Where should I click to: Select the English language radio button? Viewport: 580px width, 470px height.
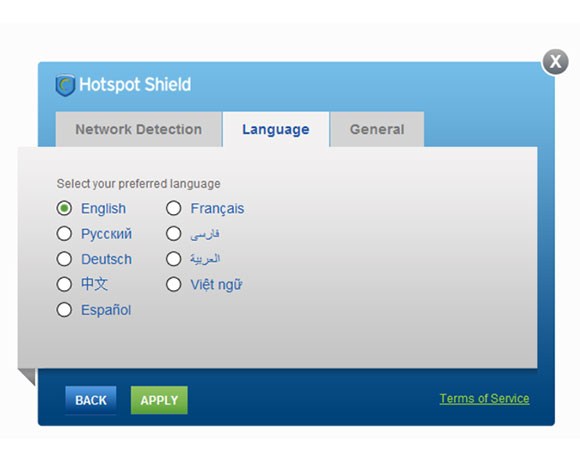click(64, 209)
